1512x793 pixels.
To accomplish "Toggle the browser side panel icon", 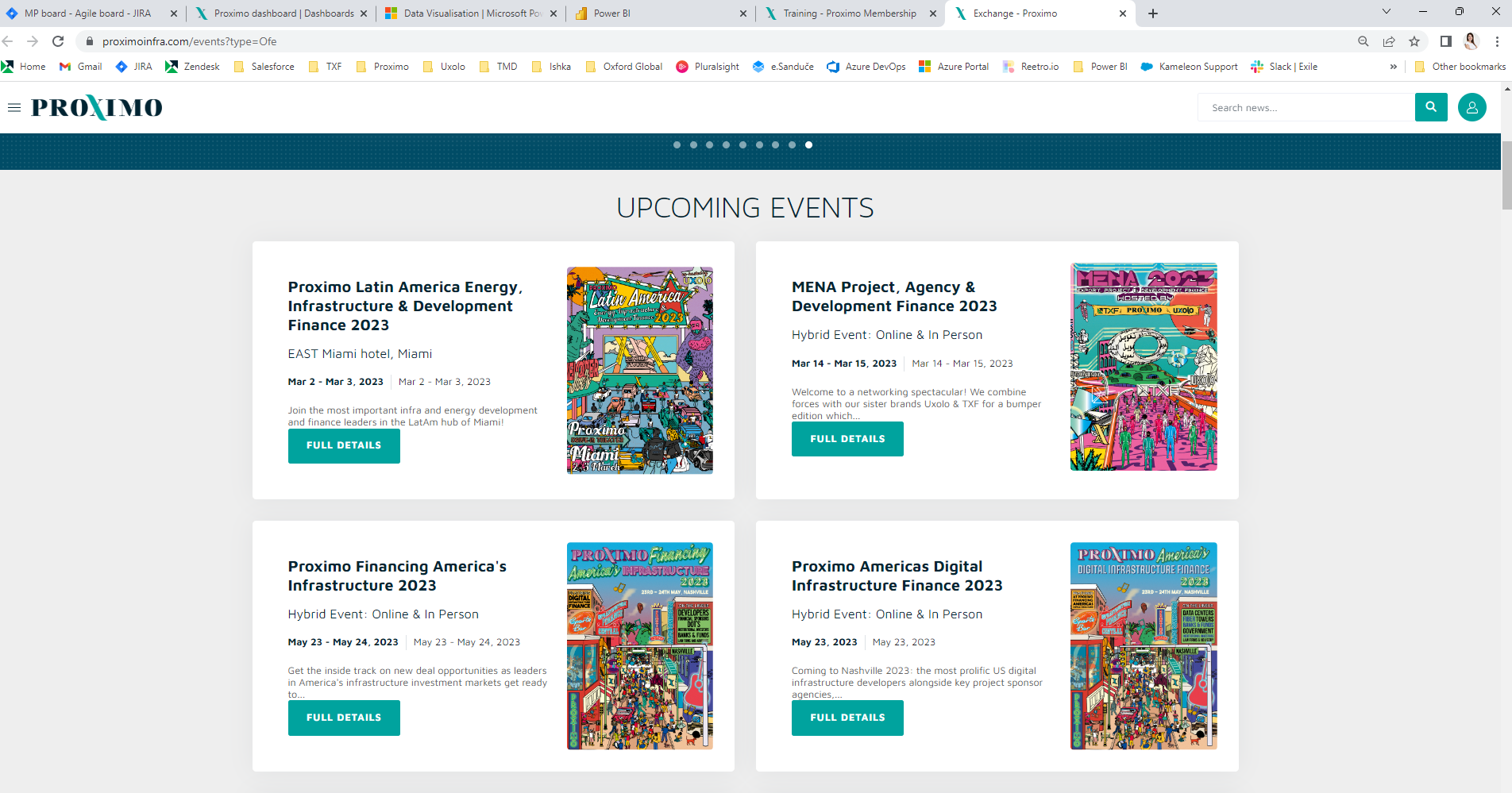I will [x=1446, y=41].
